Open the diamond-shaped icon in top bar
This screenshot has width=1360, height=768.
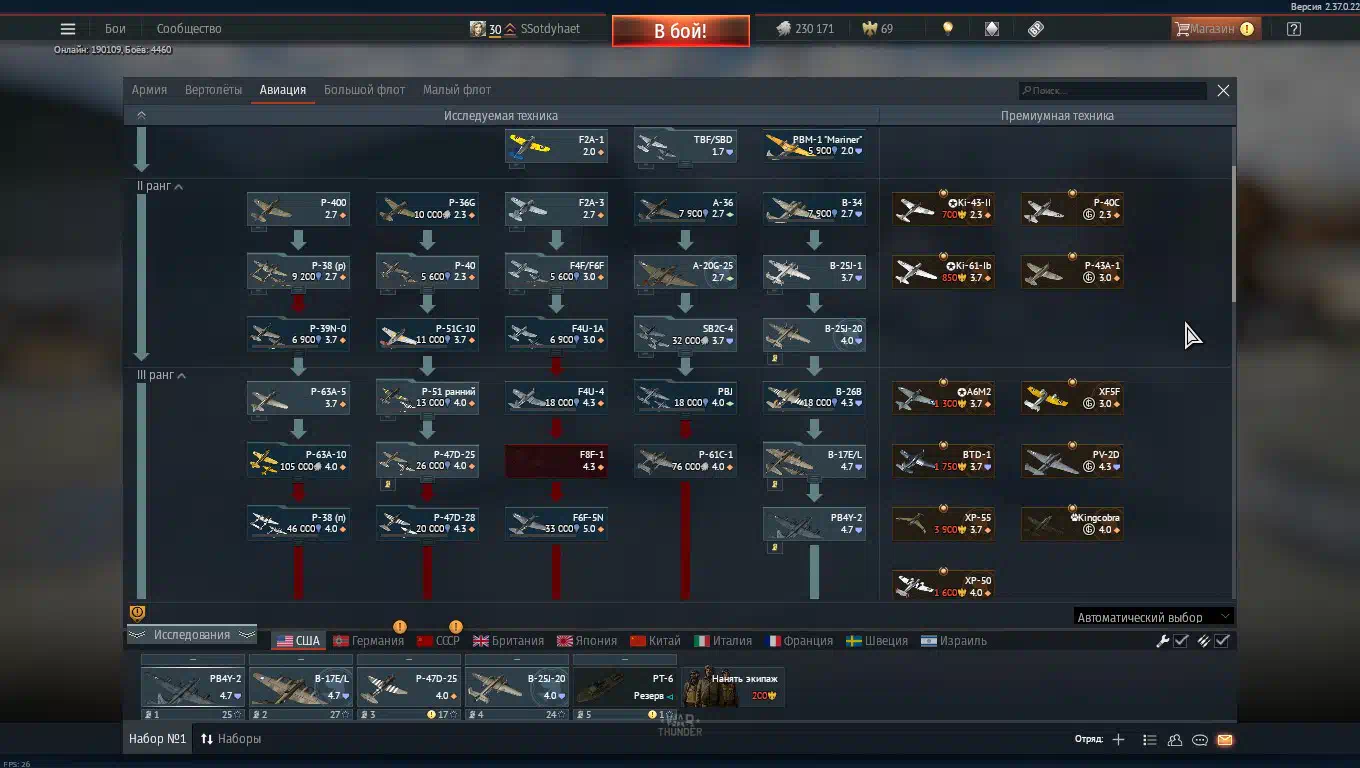point(992,29)
